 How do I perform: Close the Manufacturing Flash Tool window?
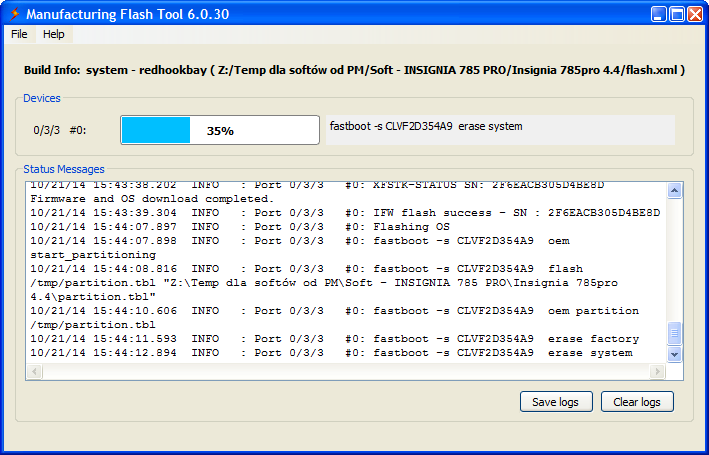pyautogui.click(x=695, y=14)
